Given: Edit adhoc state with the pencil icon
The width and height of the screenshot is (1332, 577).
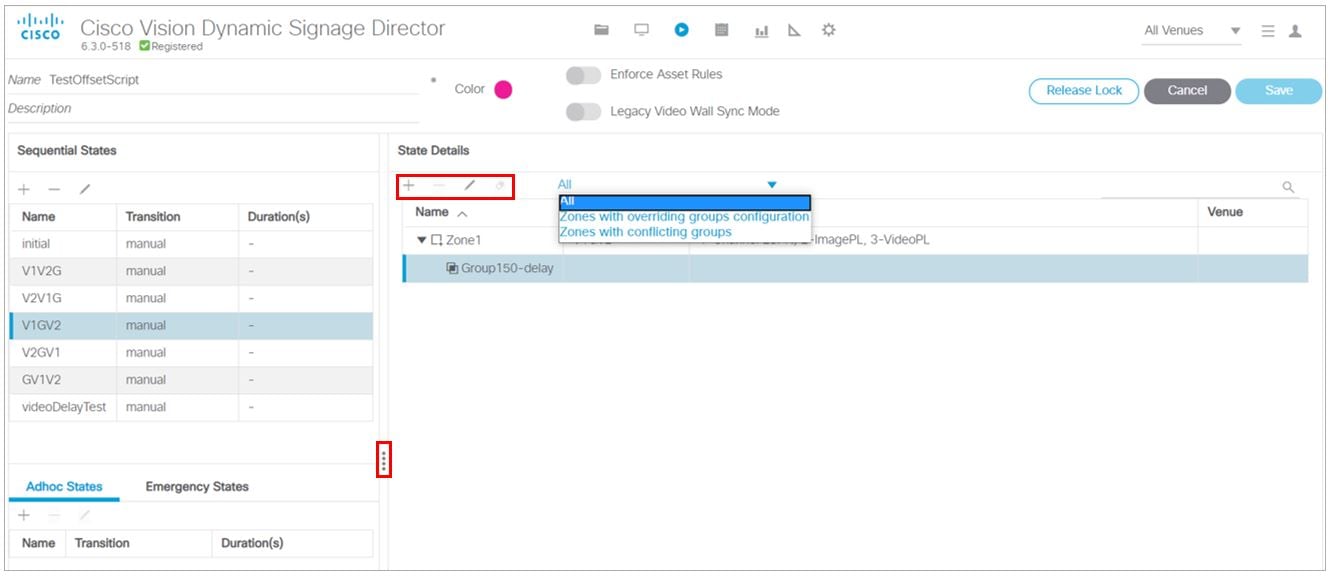Looking at the screenshot, I should [85, 515].
